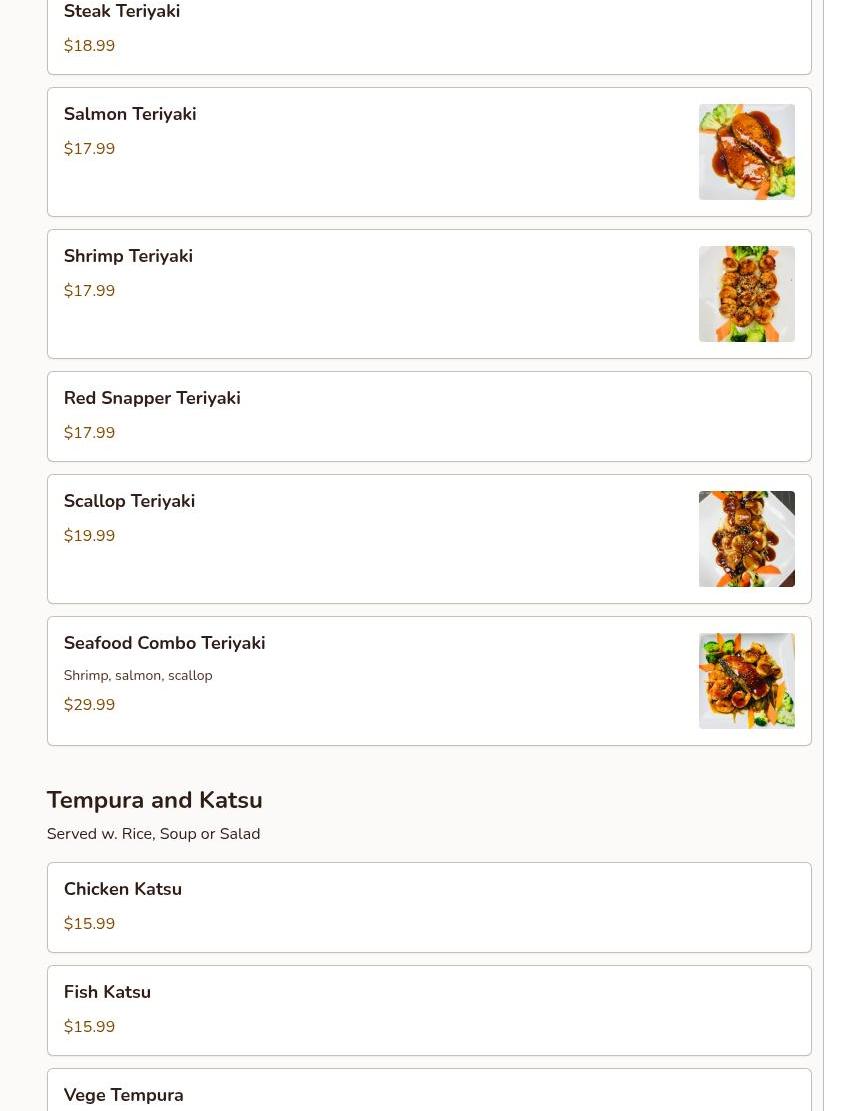The width and height of the screenshot is (844, 1111).
Task: Click the $19.99 Scallop Teriyaki price
Action: (x=89, y=536)
